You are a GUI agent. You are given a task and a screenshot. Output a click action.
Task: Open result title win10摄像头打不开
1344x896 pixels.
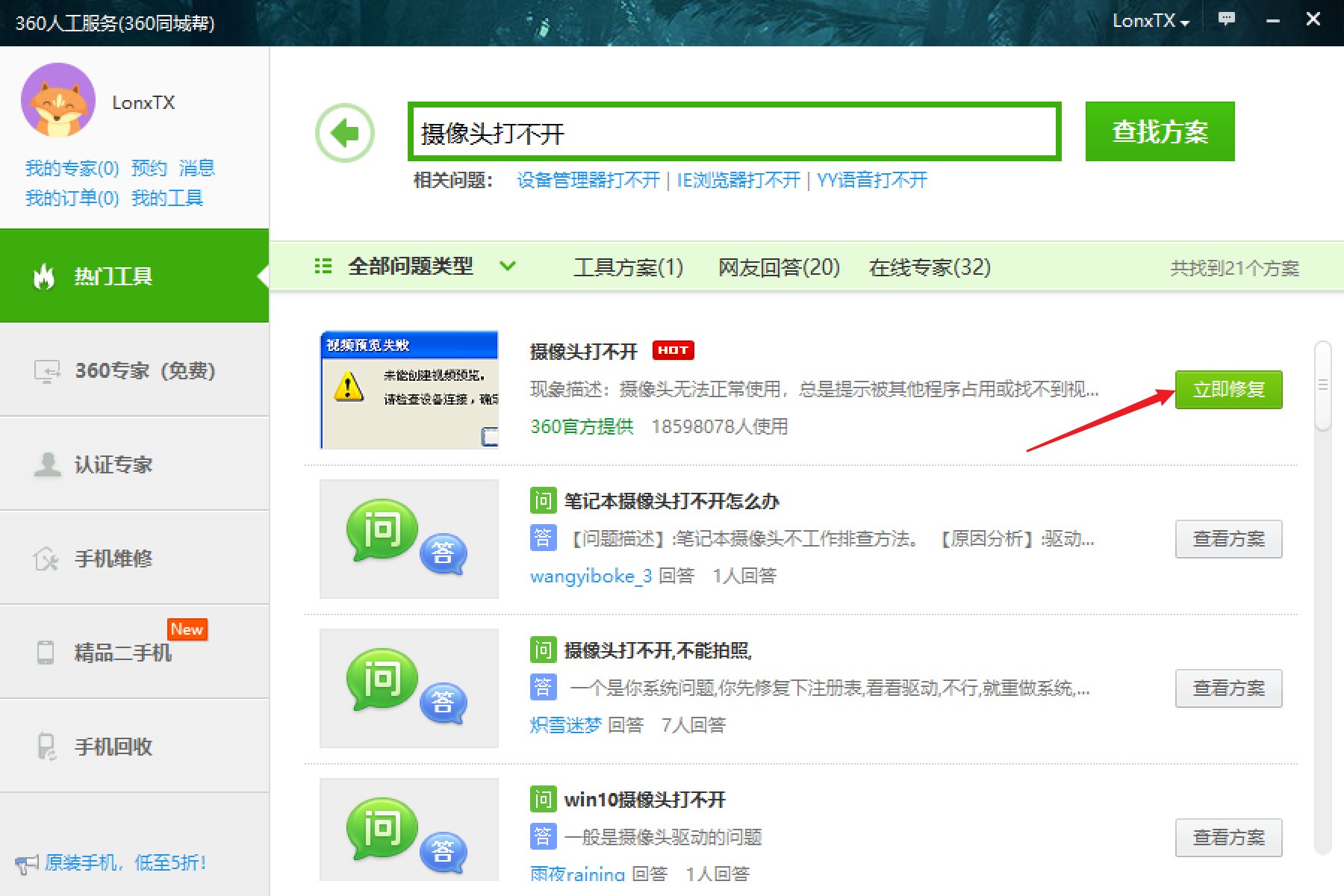(644, 800)
